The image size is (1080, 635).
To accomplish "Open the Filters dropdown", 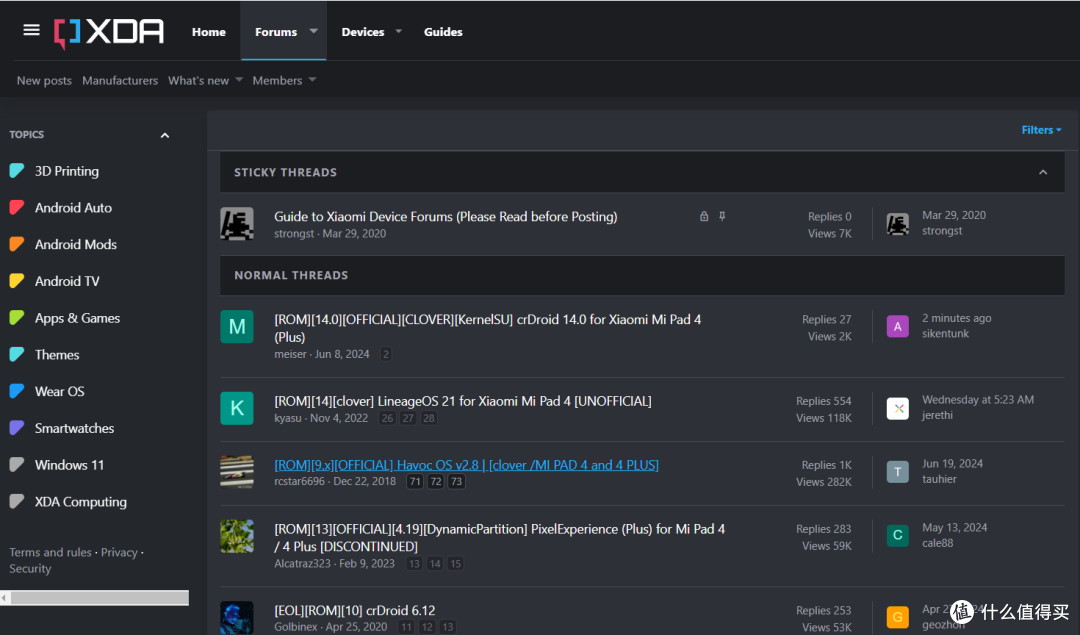I will [1041, 130].
